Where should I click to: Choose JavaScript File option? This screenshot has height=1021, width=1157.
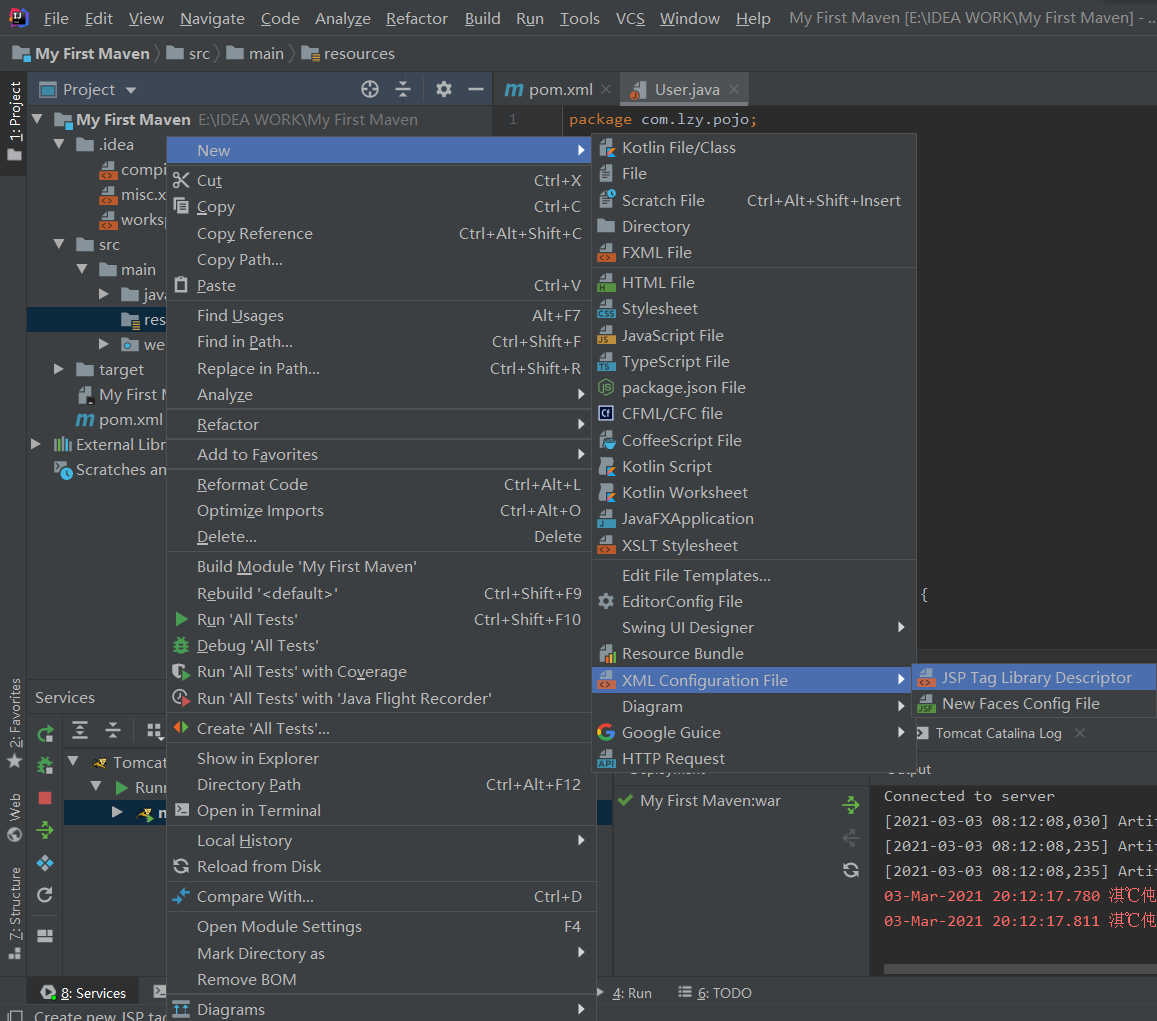pos(754,336)
